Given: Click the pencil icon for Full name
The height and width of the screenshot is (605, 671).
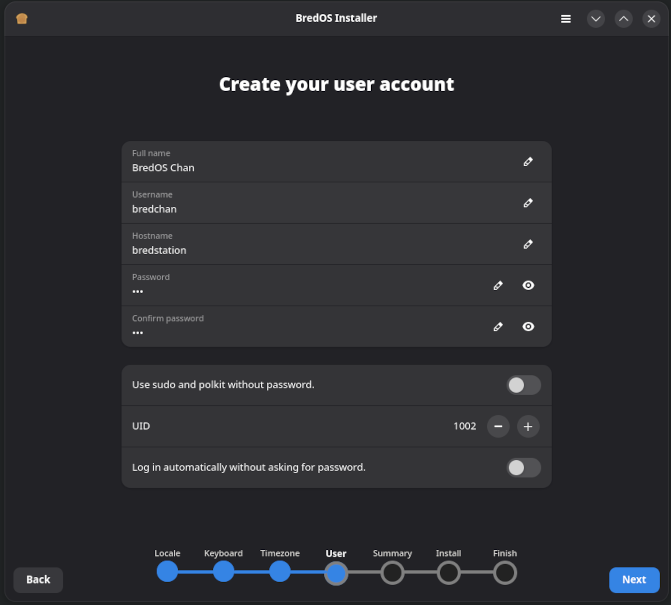Looking at the screenshot, I should 528,161.
